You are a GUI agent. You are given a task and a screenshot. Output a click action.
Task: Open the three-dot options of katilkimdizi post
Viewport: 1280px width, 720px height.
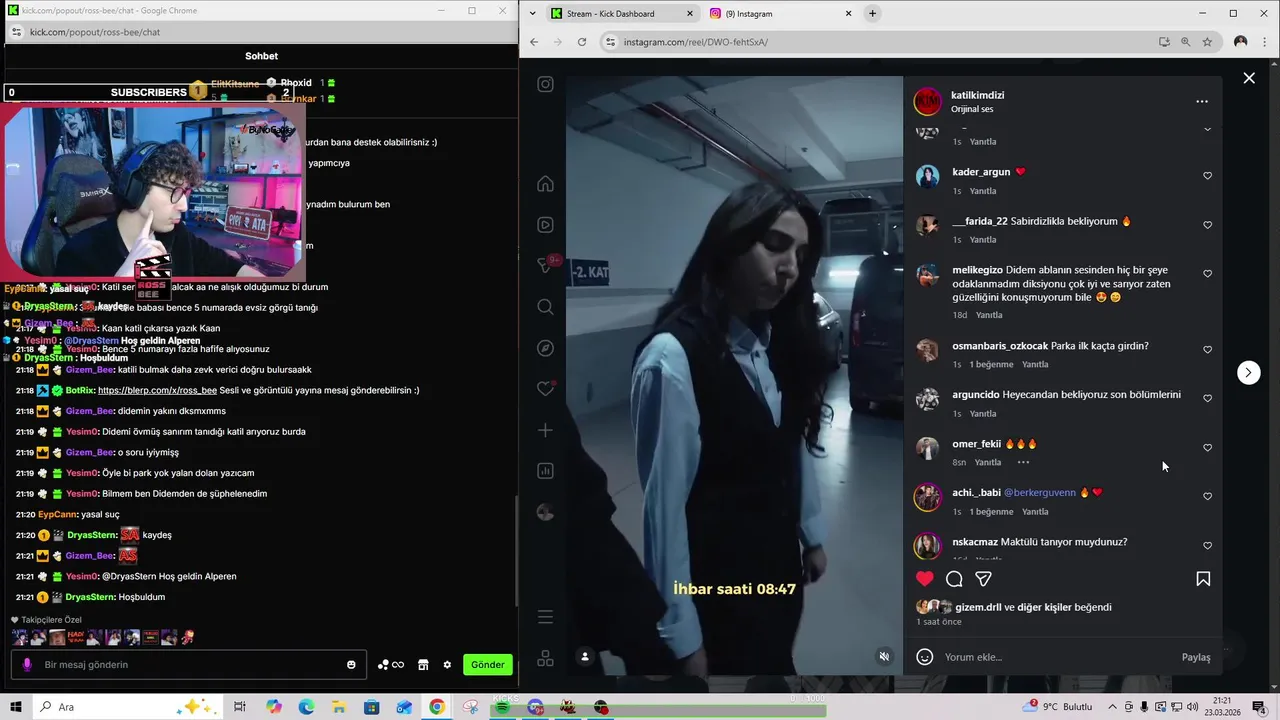(x=1202, y=101)
